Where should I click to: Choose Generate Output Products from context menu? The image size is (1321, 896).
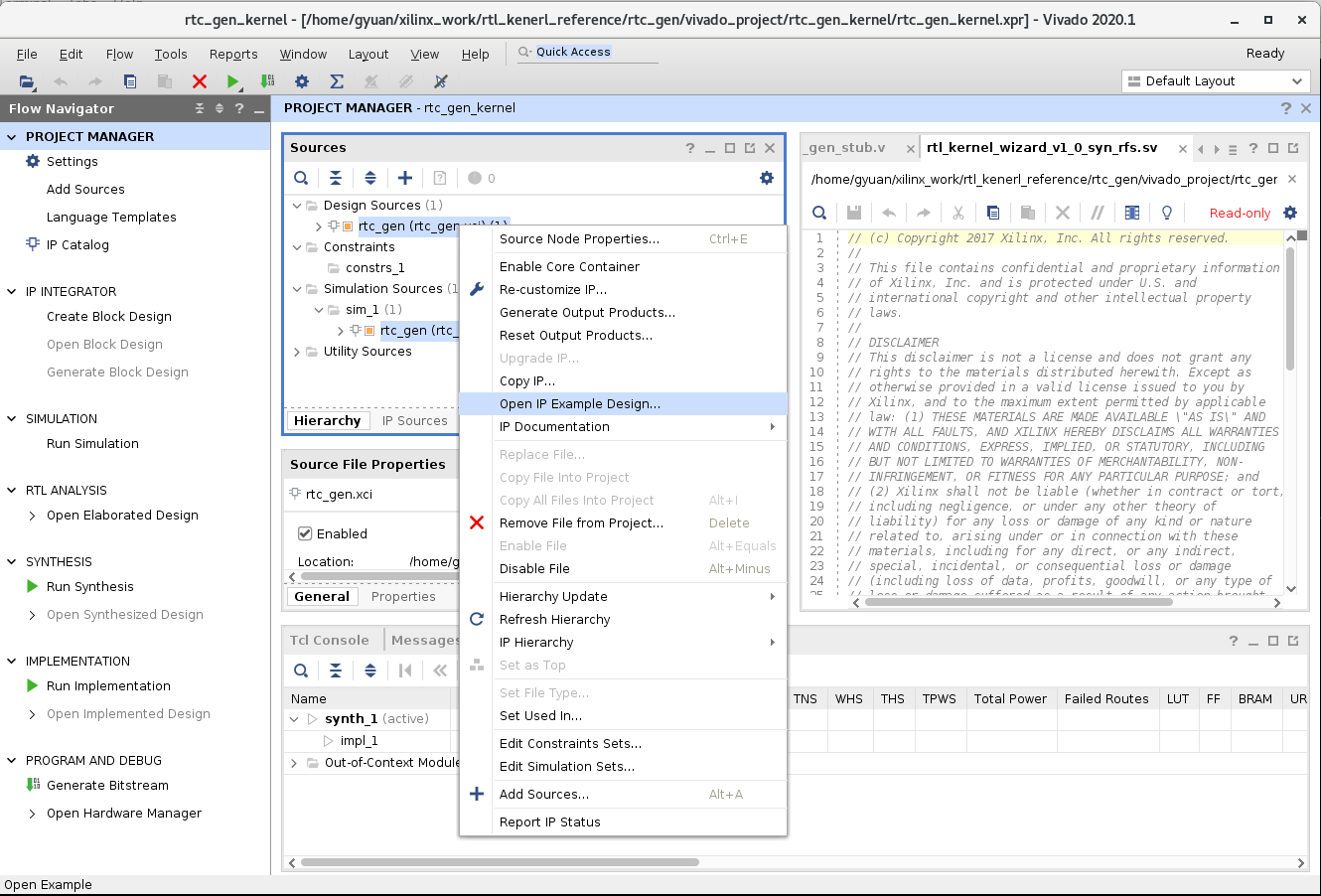pos(587,313)
